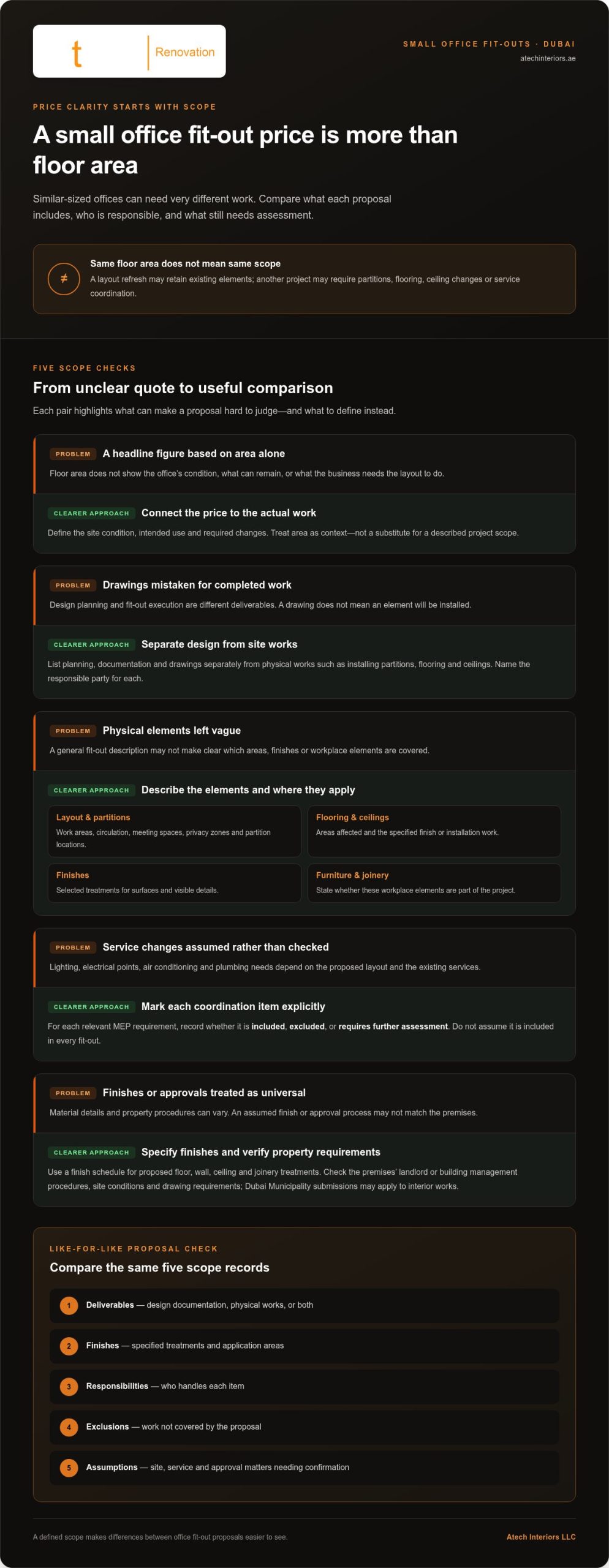Click 'Same floor area does not mean same scope' callout
Image resolution: width=609 pixels, height=1568 pixels.
[304, 279]
